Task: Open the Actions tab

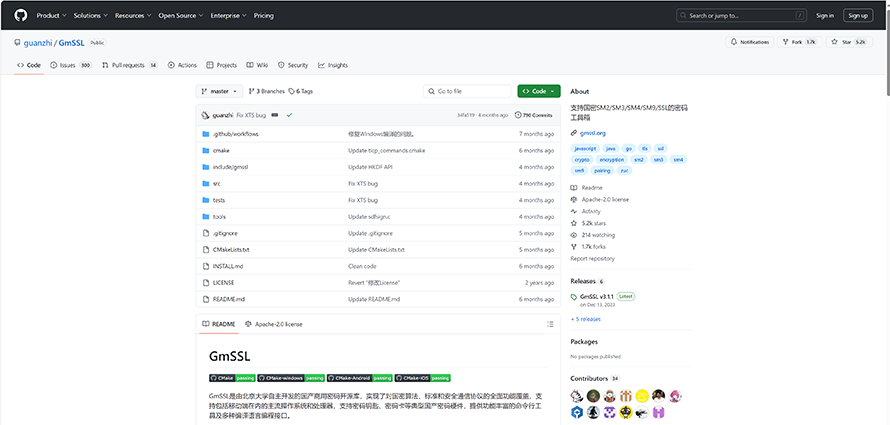Action: (182, 65)
